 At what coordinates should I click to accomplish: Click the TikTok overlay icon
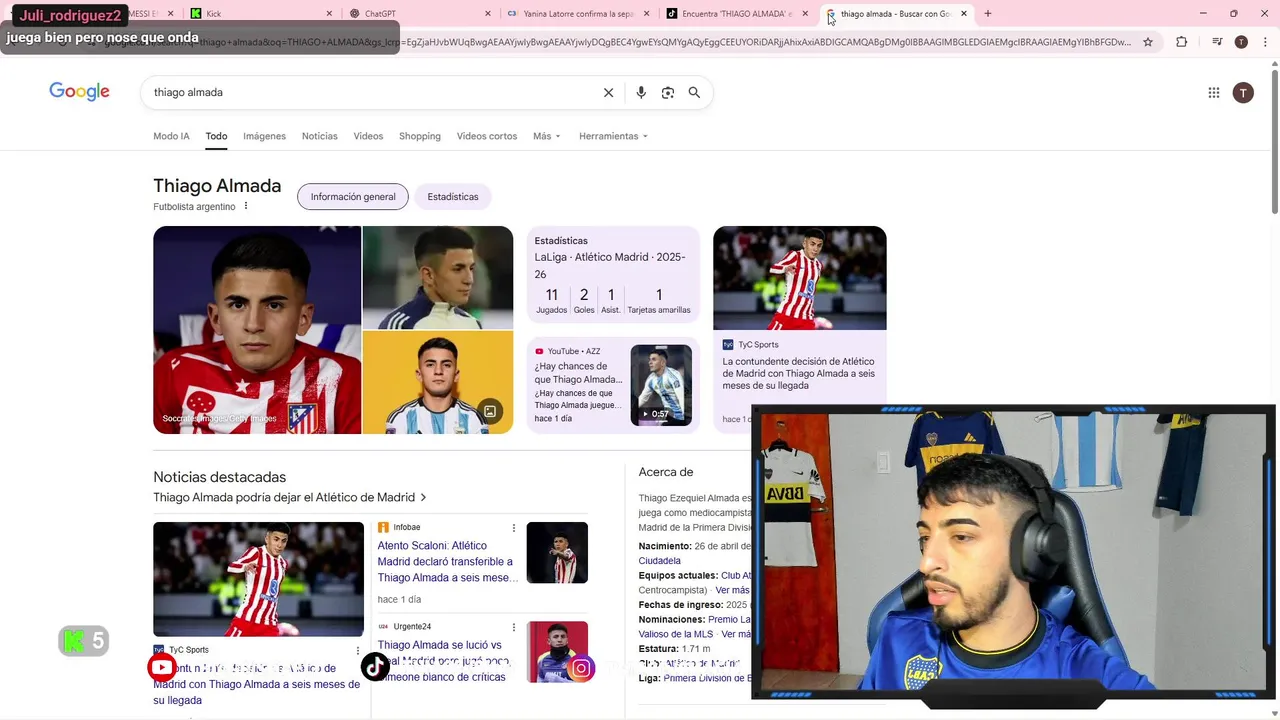pos(375,667)
